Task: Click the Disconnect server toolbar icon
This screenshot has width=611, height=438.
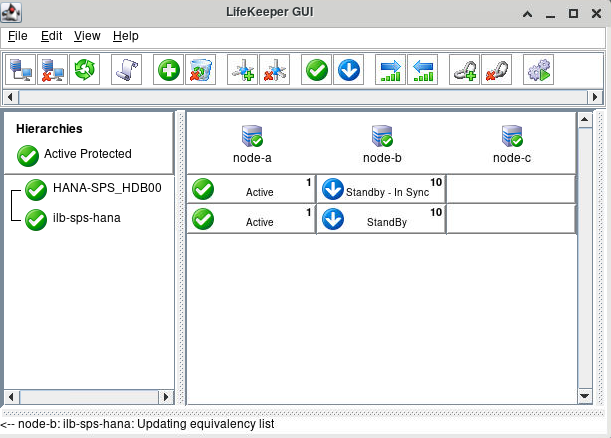Action: point(53,70)
